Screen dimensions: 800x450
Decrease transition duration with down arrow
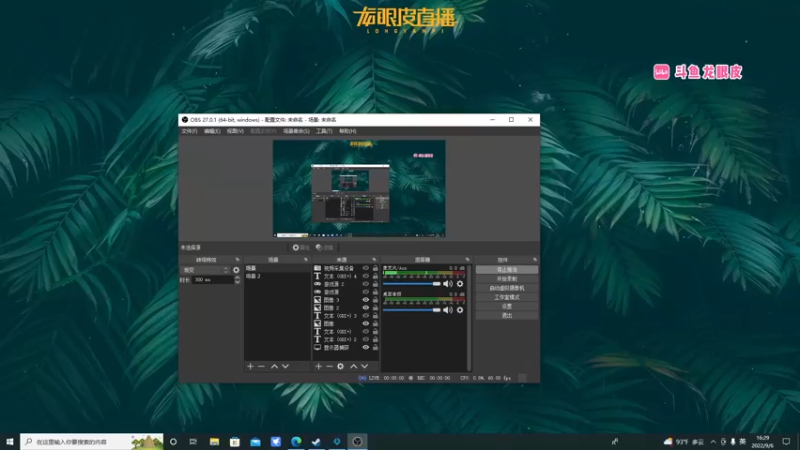point(237,282)
